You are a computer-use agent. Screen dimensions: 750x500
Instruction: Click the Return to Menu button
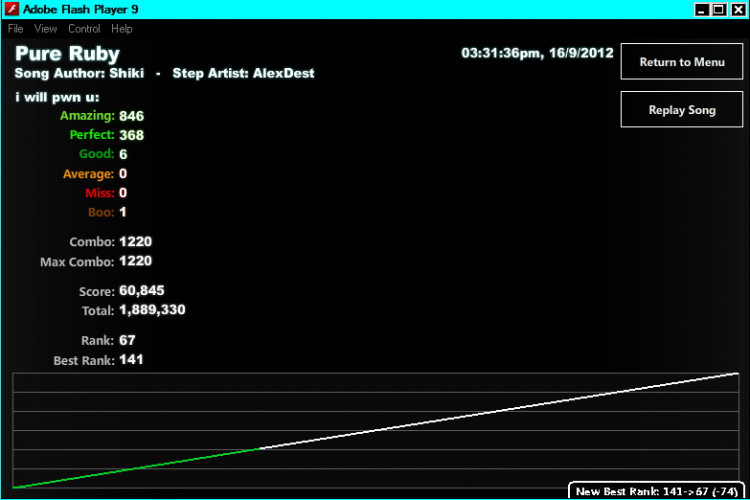[682, 62]
